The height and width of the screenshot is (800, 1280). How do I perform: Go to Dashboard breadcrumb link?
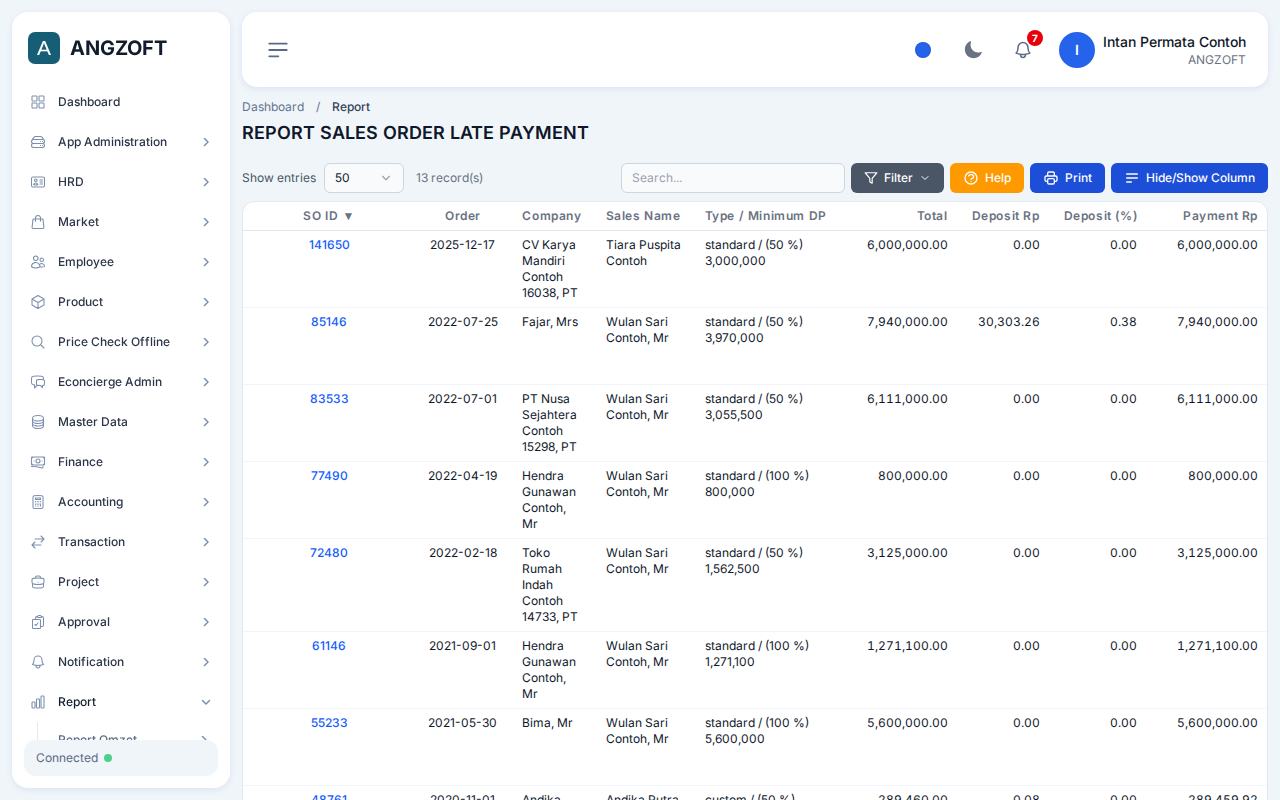pos(273,107)
